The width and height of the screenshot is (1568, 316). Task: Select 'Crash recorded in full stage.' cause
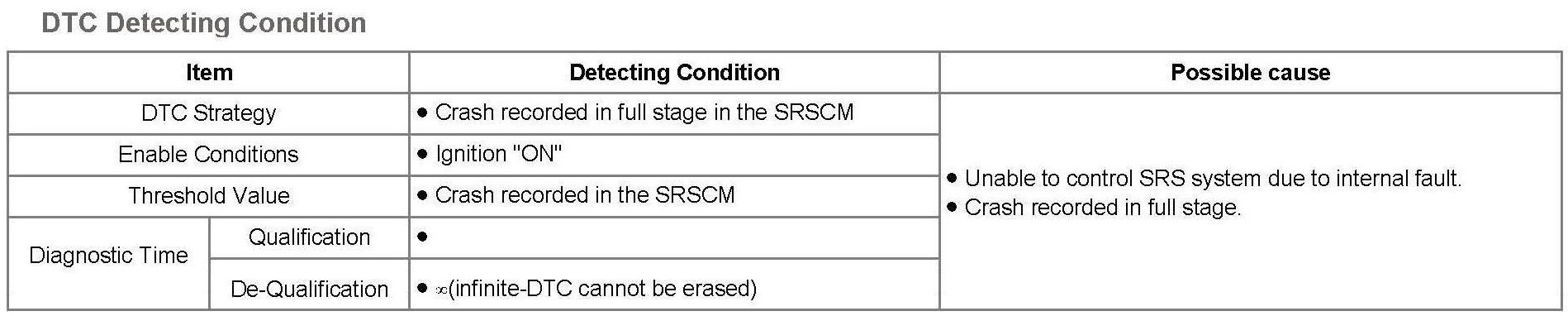(x=1103, y=208)
